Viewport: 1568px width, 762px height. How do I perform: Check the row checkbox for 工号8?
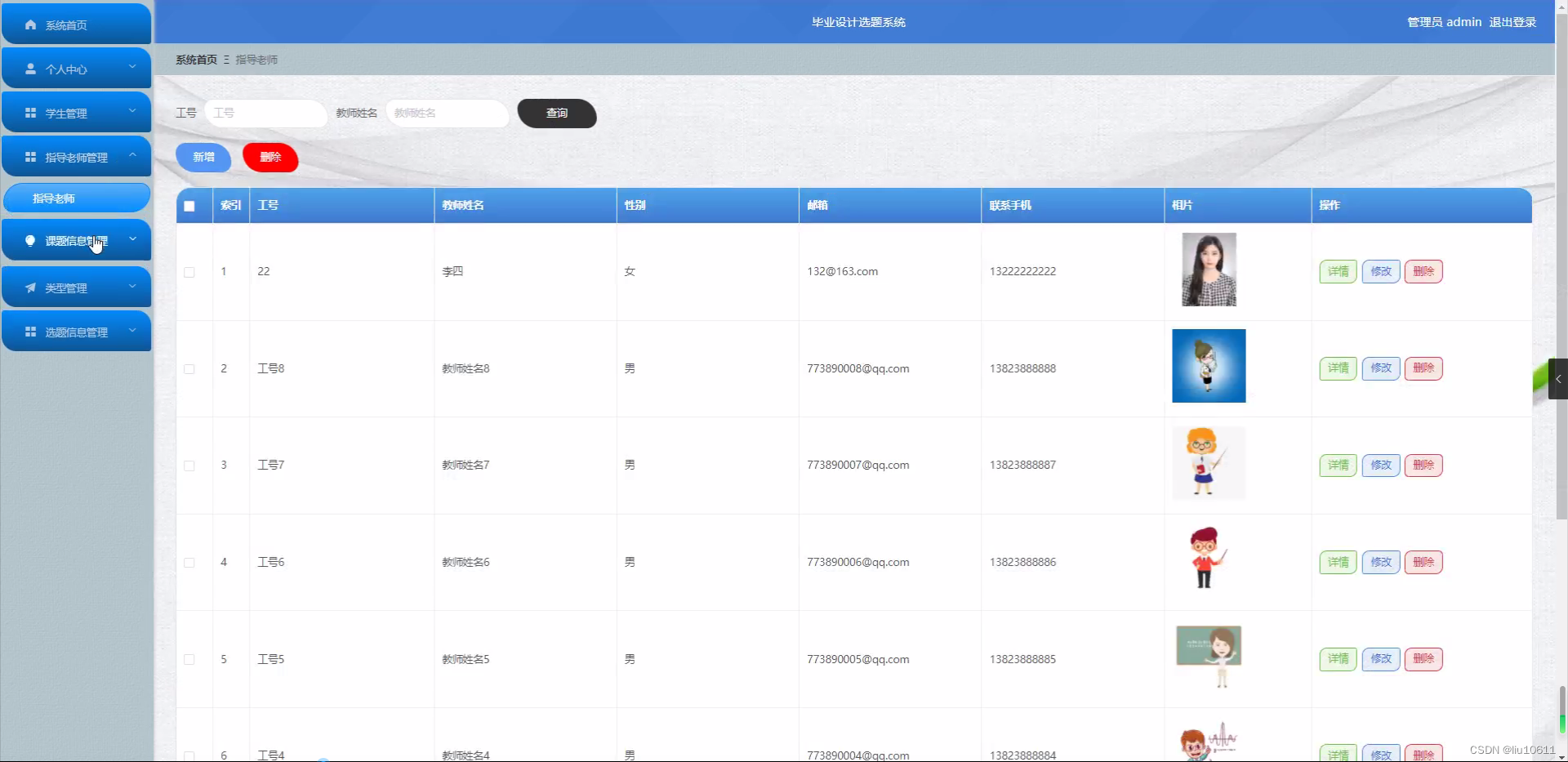(x=189, y=369)
